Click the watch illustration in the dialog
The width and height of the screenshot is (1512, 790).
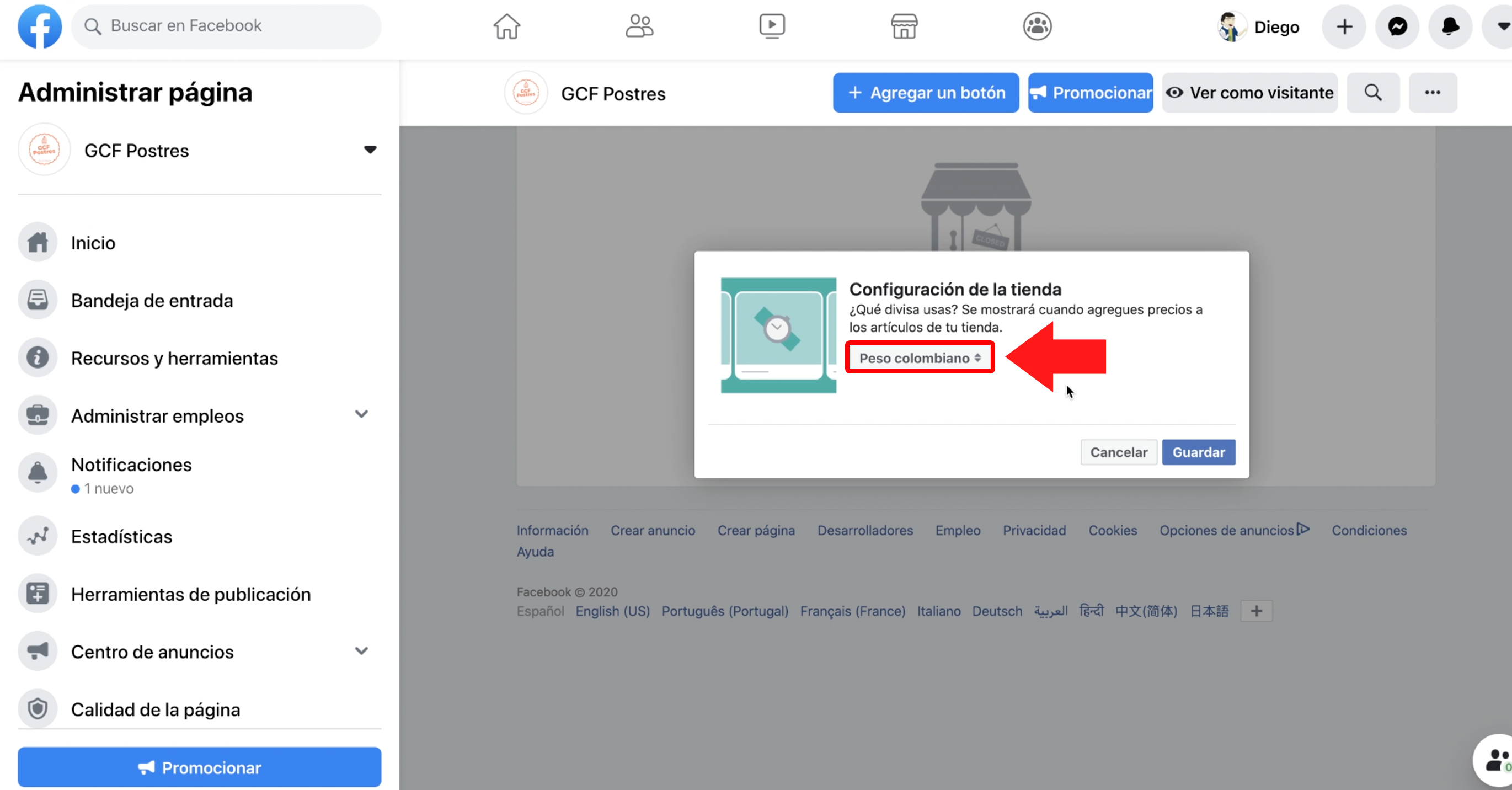tap(778, 335)
